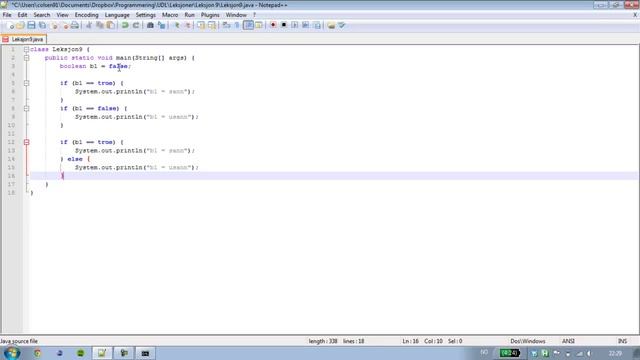Open the View menu
Viewport: 640px width, 360px height.
[x=62, y=15]
